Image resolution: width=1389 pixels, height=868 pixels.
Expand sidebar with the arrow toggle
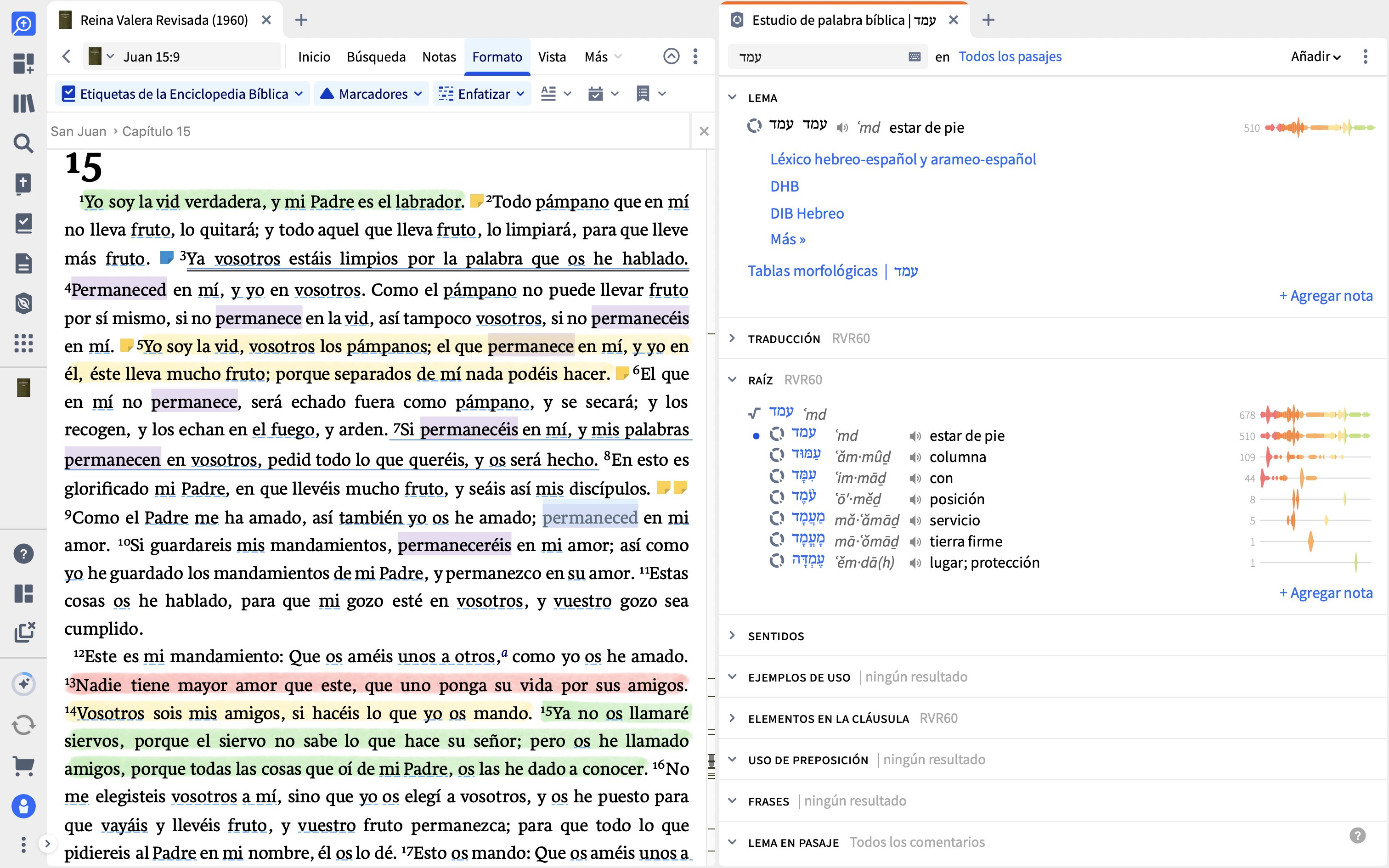coord(48,843)
